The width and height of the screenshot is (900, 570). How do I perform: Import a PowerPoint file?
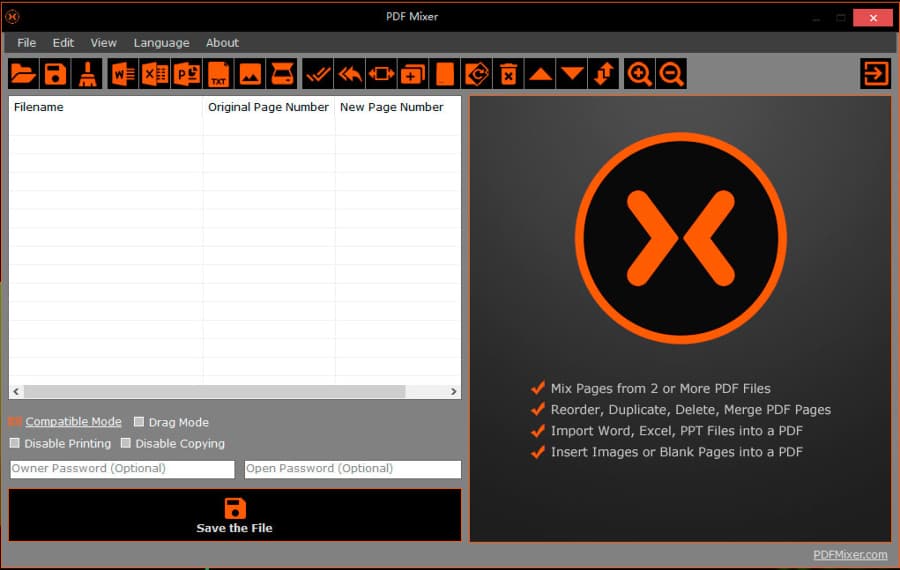[x=187, y=74]
